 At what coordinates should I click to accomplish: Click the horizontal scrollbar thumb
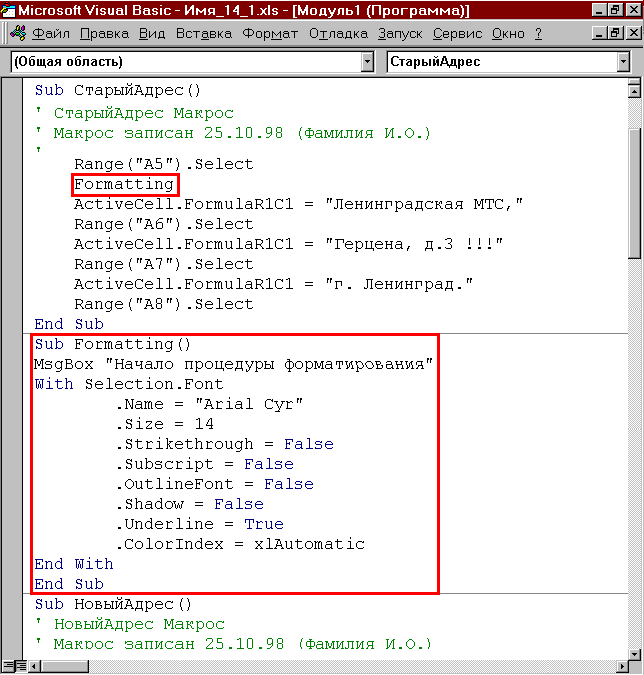[x=65, y=666]
